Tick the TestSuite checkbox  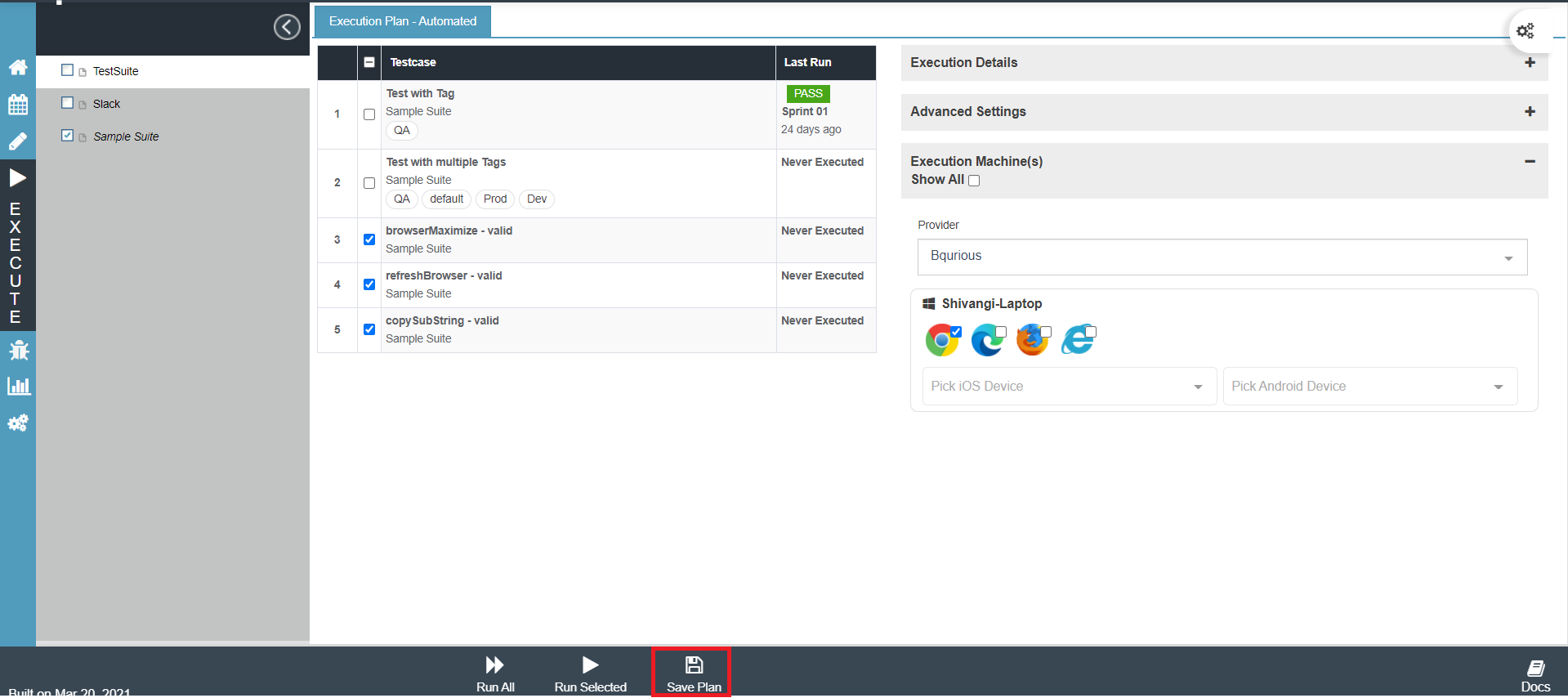(x=68, y=70)
